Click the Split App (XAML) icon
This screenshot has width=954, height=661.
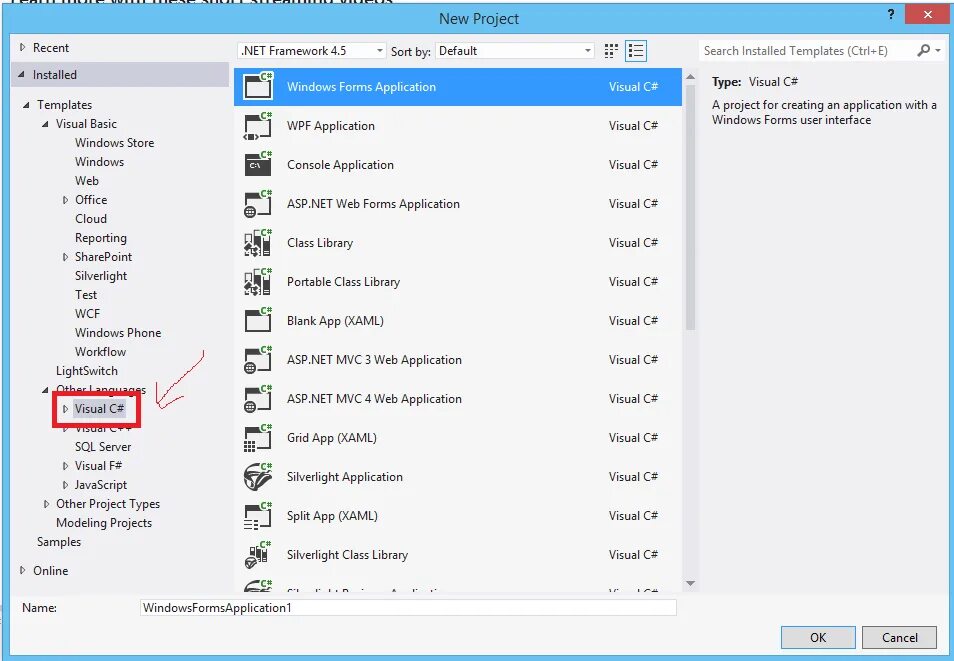point(258,515)
